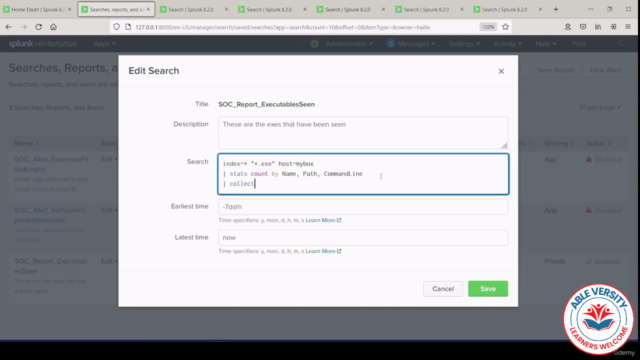Grab the Description box resize handle
The height and width of the screenshot is (360, 640).
pyautogui.click(x=504, y=145)
